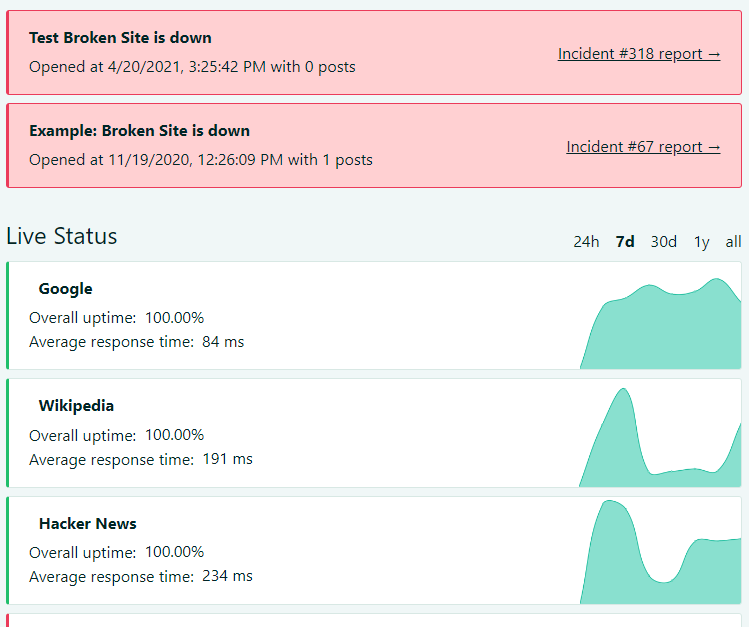Click the Live Status heading
This screenshot has height=627, width=749.
click(x=62, y=236)
